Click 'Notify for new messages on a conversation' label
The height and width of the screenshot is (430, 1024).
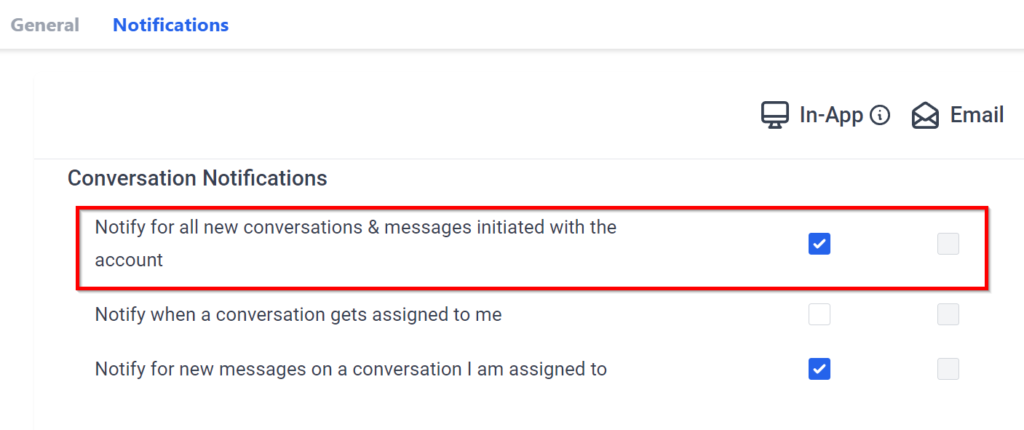click(x=350, y=369)
